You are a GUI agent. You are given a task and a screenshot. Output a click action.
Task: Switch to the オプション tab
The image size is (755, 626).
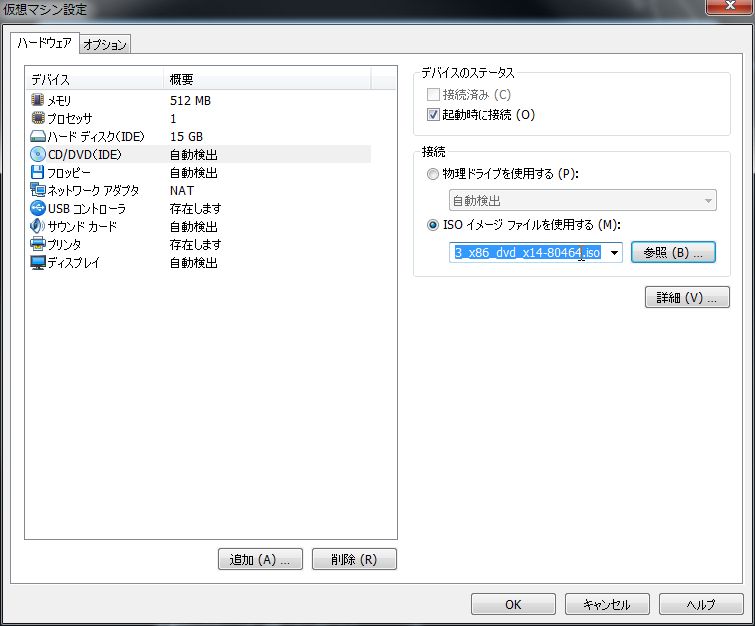[x=104, y=45]
